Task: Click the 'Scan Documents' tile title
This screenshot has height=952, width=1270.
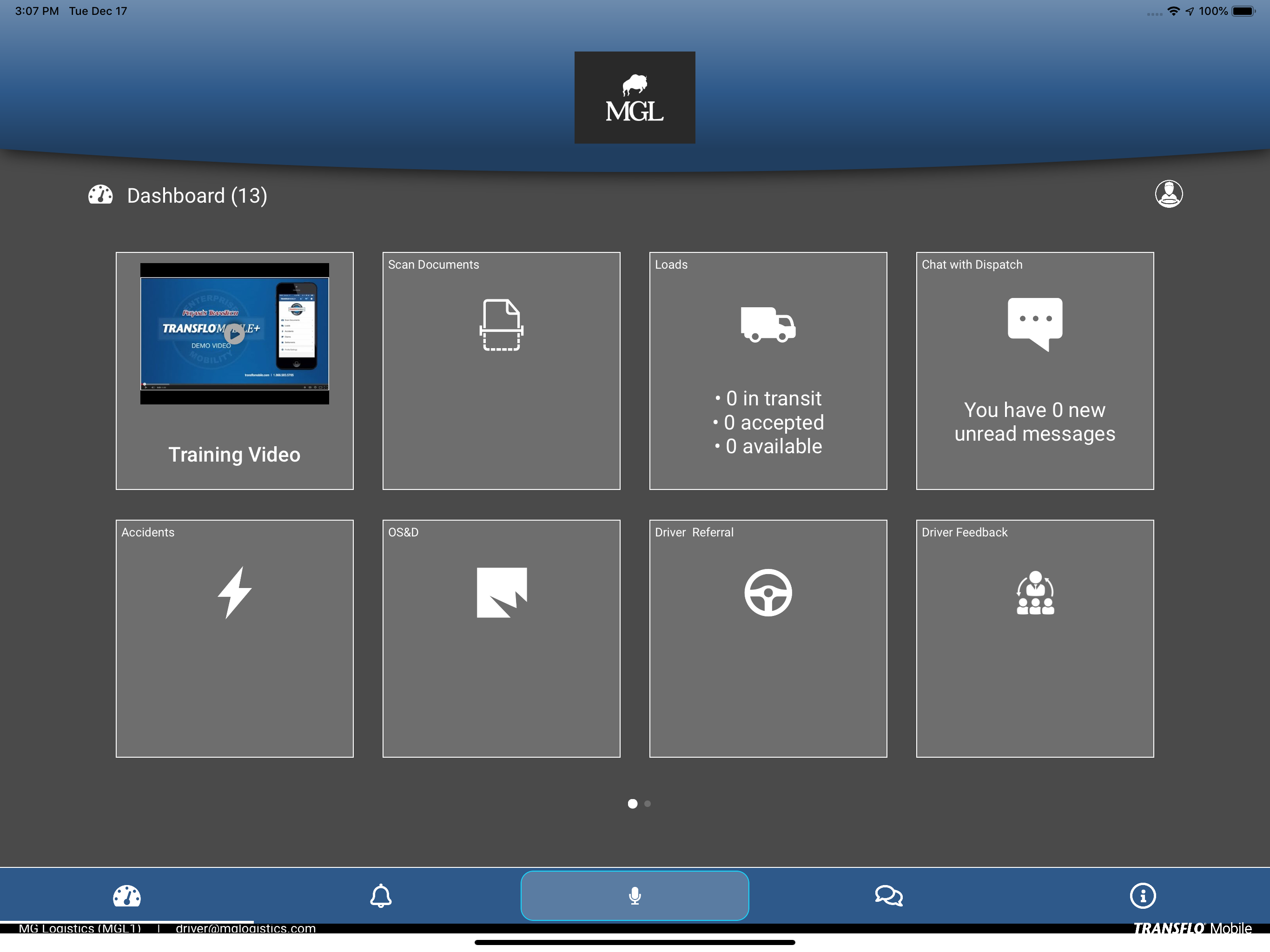Action: click(433, 264)
